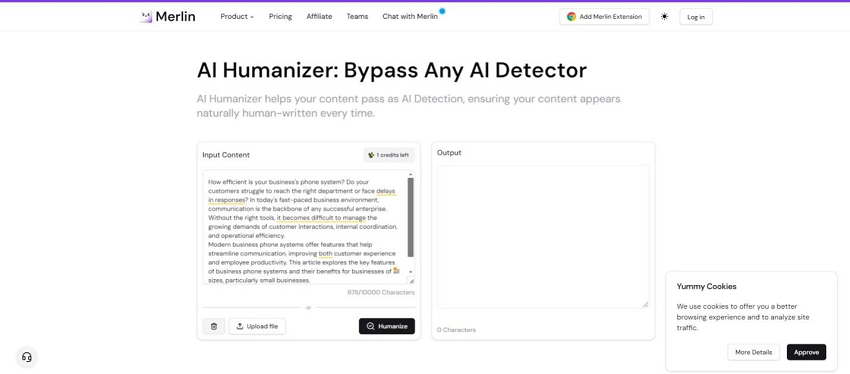Click the Log in button

696,17
